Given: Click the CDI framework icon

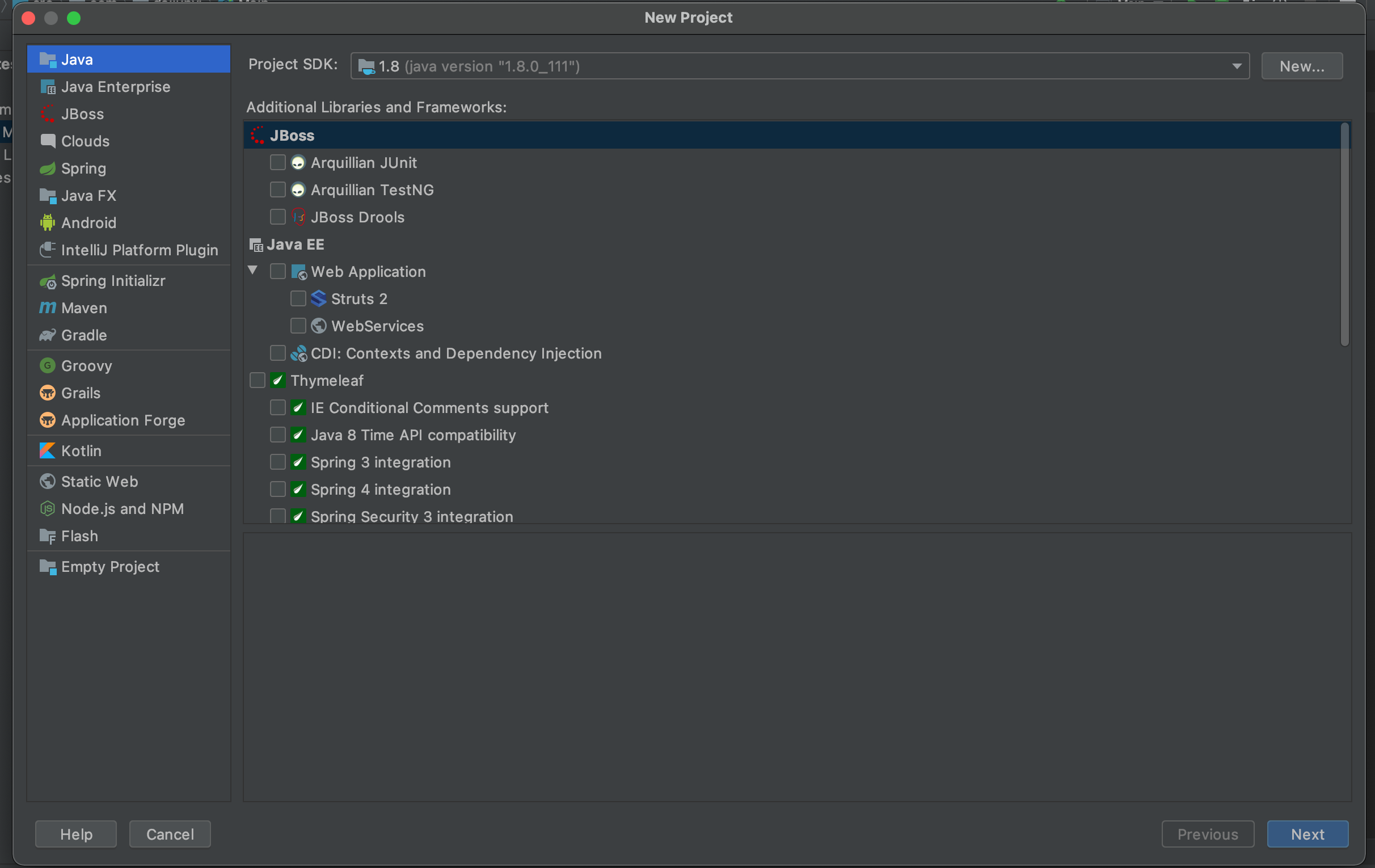Looking at the screenshot, I should 298,353.
